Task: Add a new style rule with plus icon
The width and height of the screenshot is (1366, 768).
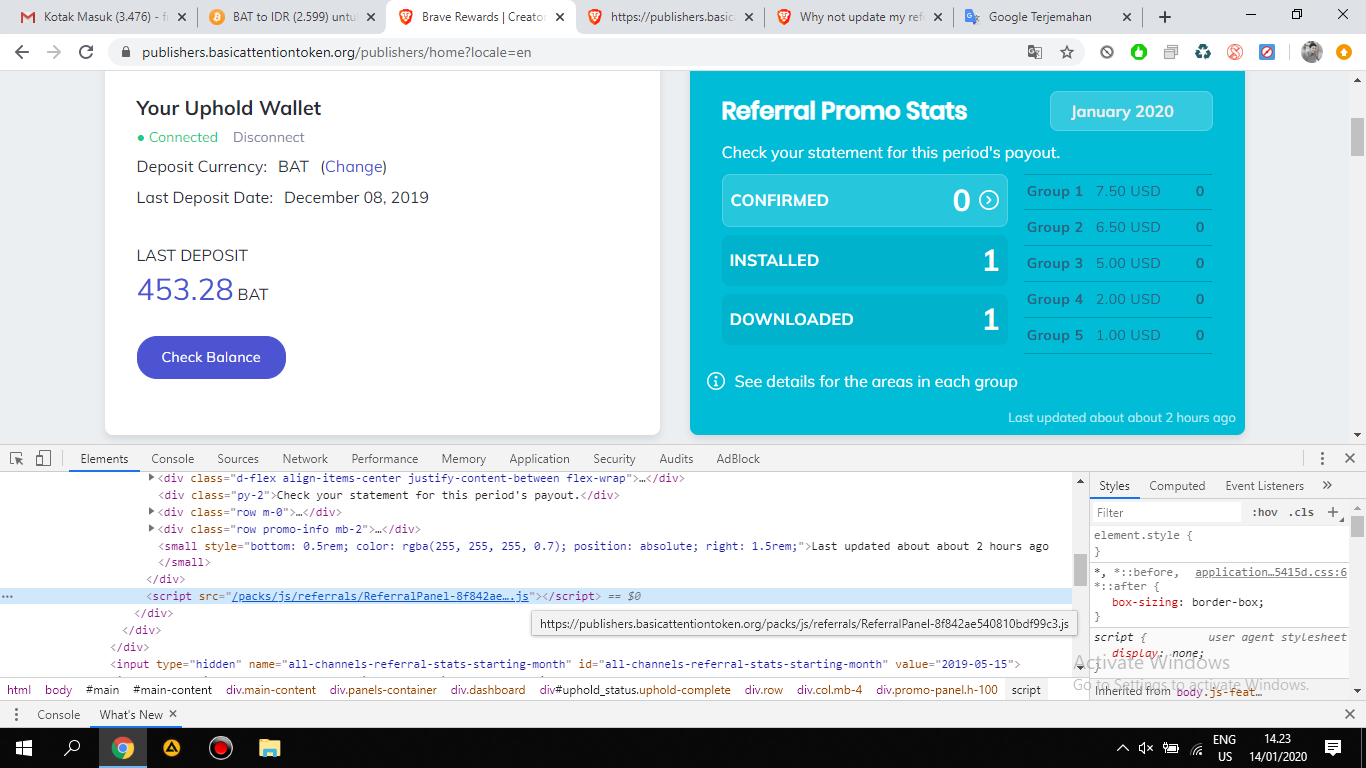Action: 1332,512
